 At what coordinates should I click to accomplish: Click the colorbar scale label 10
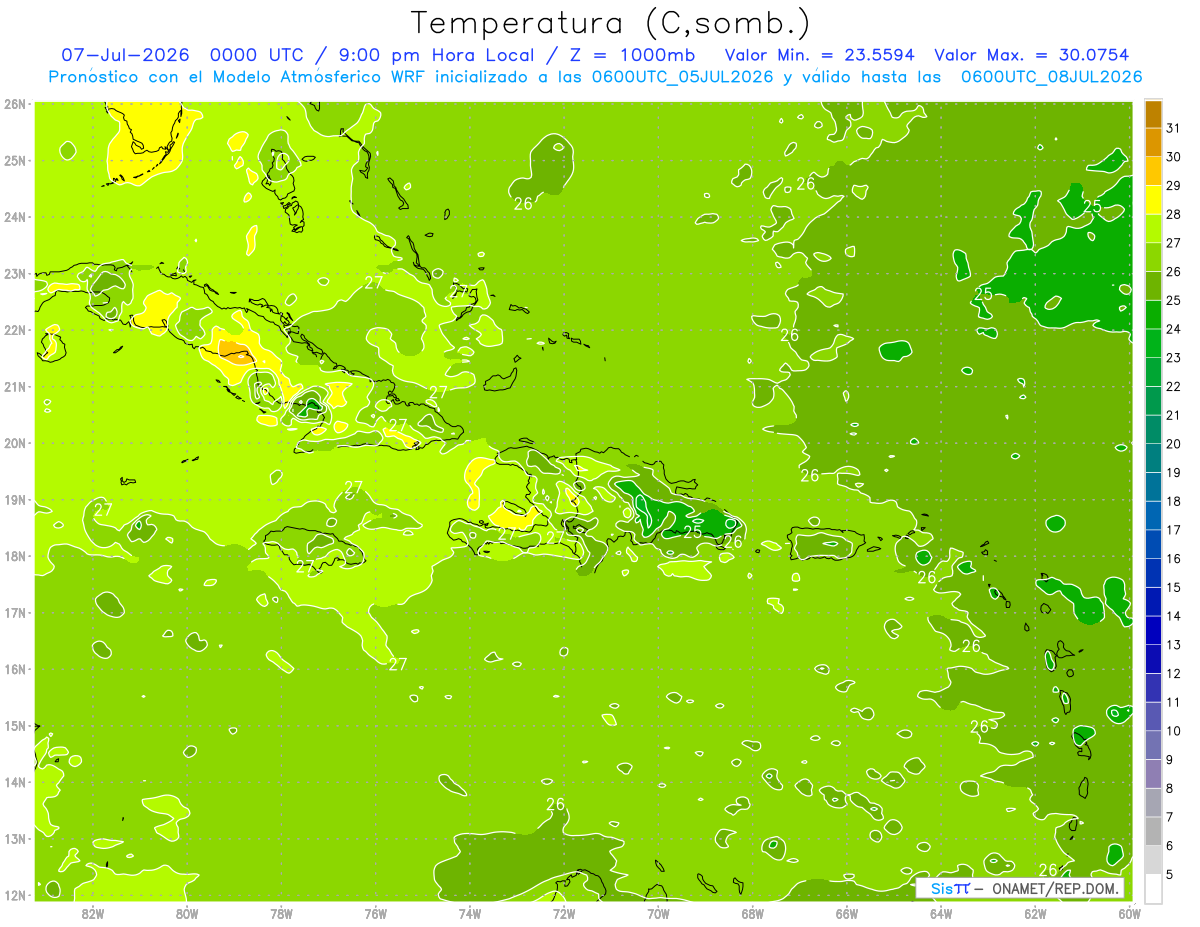[x=1173, y=731]
